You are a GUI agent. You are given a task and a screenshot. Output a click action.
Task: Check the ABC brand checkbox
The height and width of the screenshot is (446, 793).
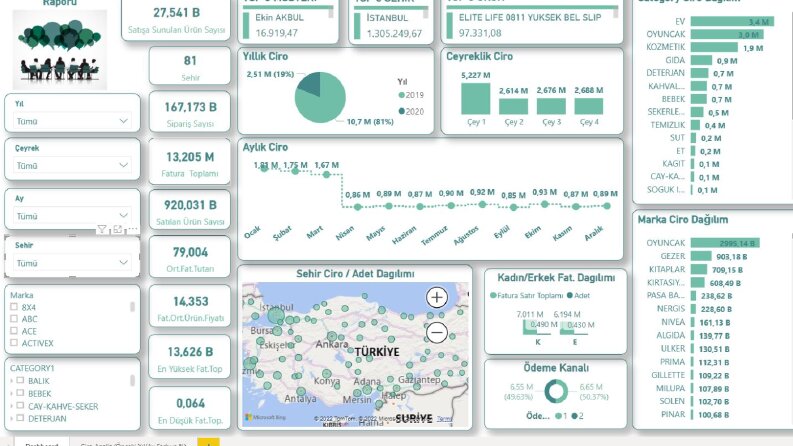14,319
